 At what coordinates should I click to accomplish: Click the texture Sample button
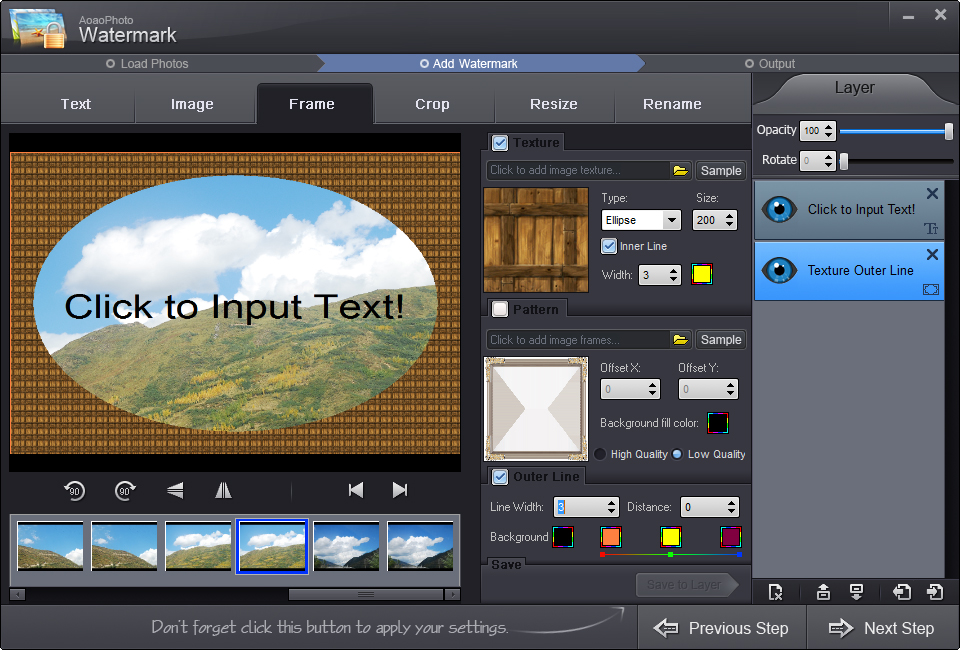(720, 170)
